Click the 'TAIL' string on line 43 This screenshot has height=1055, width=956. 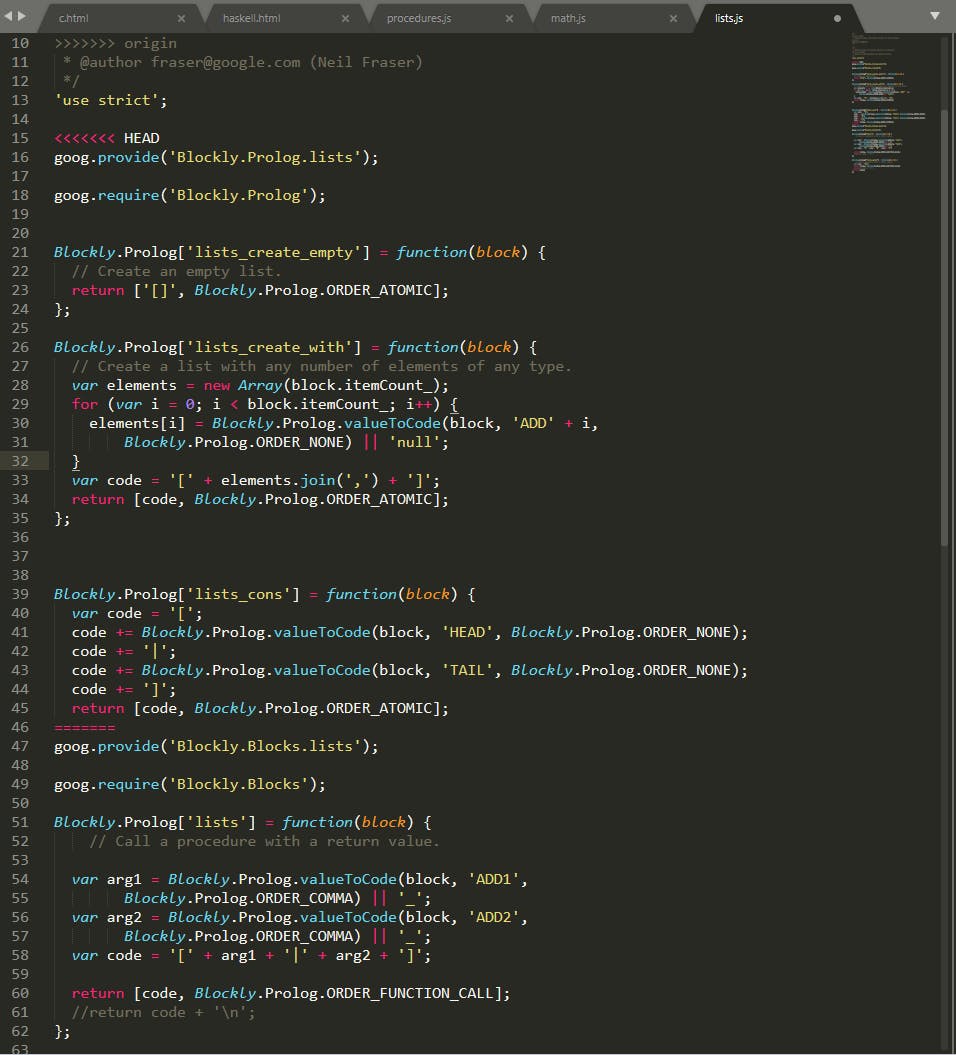[x=467, y=670]
